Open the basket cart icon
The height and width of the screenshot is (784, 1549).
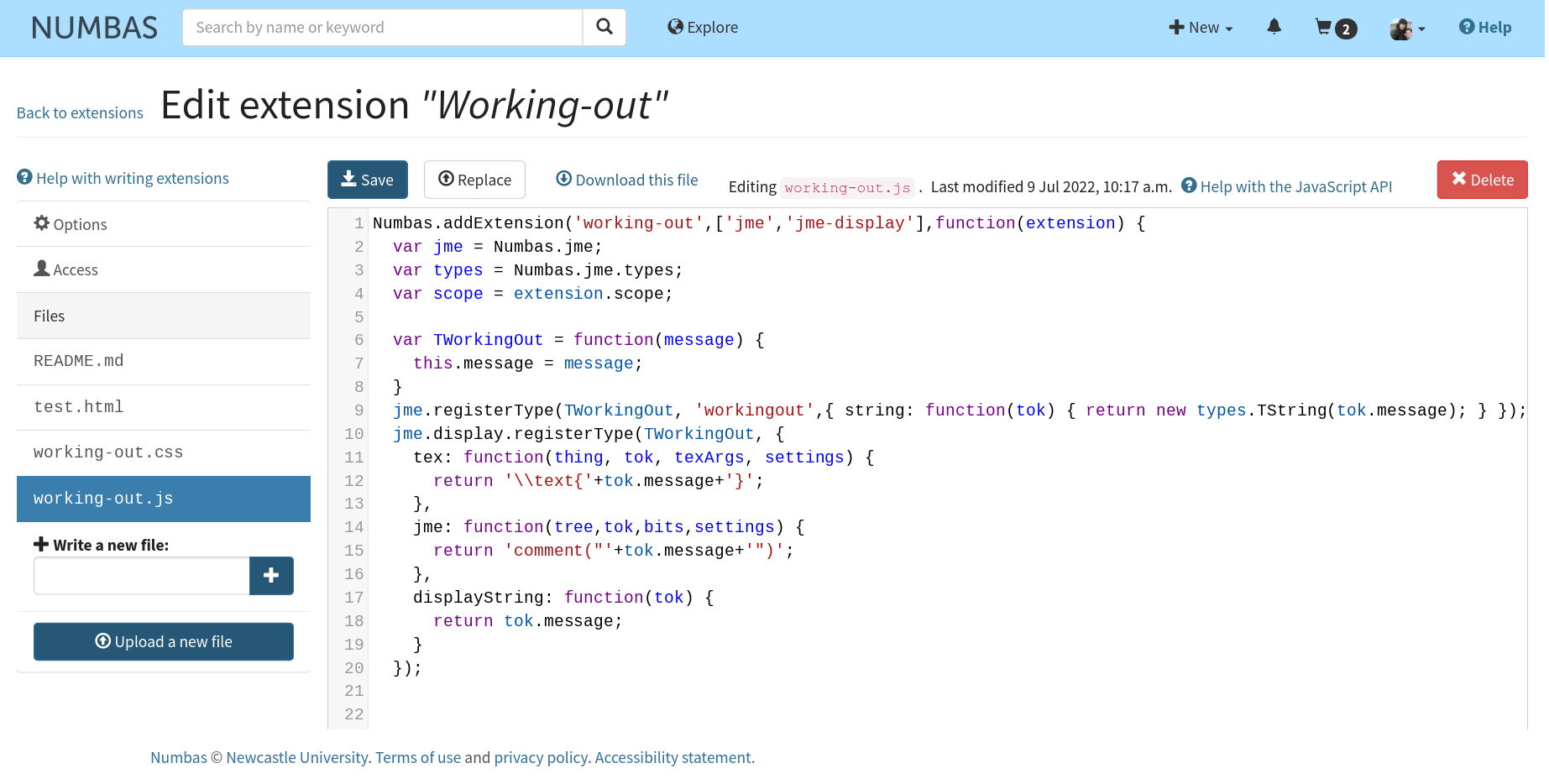[x=1335, y=28]
